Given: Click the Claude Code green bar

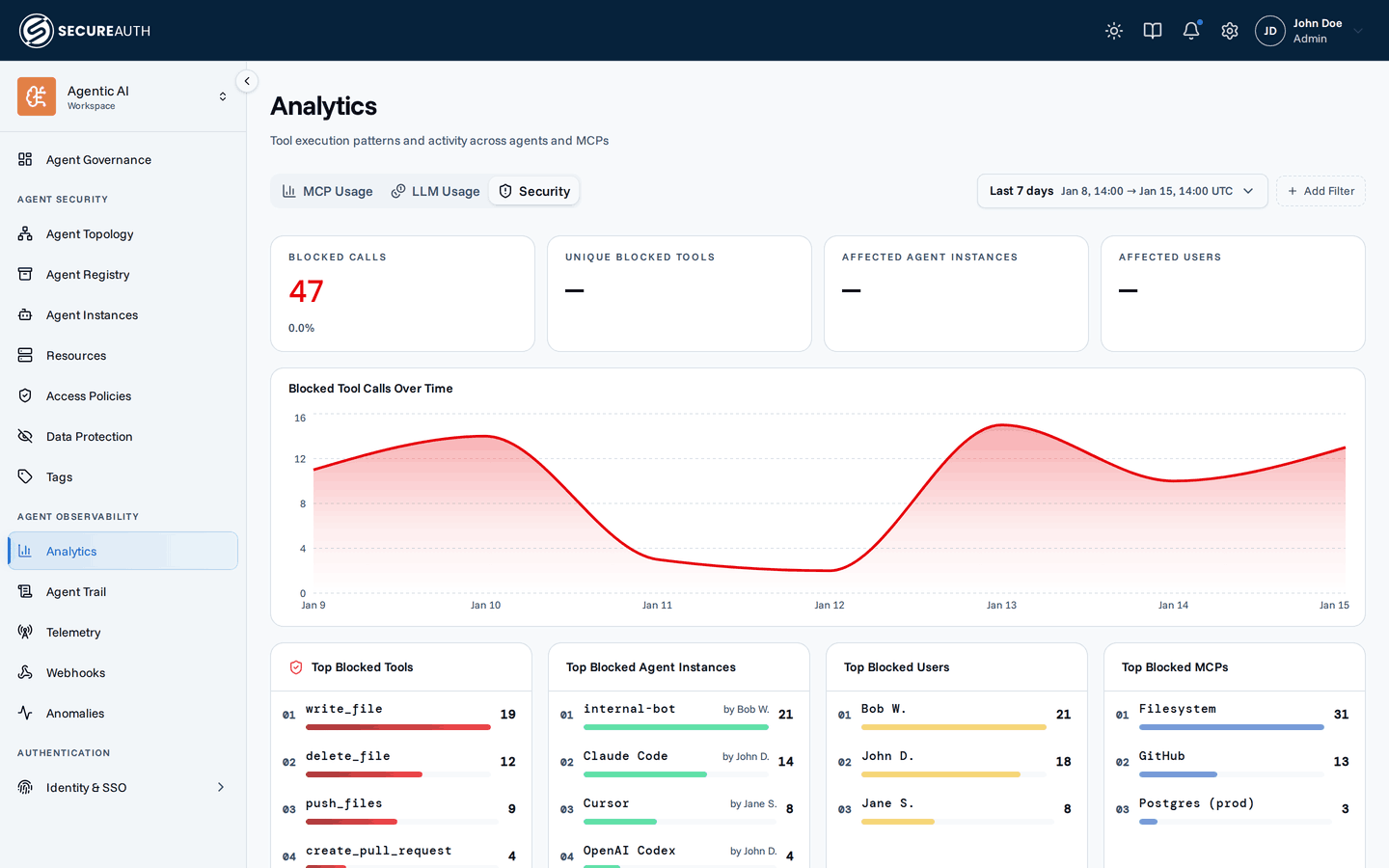Looking at the screenshot, I should pyautogui.click(x=645, y=774).
